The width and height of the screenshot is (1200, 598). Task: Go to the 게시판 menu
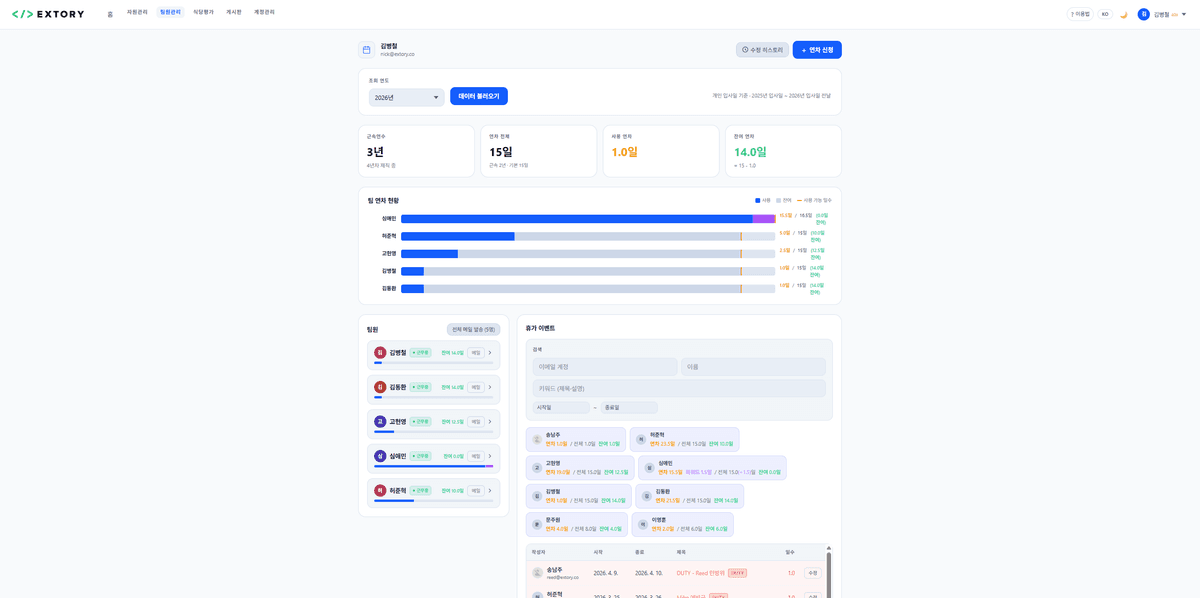(x=234, y=12)
